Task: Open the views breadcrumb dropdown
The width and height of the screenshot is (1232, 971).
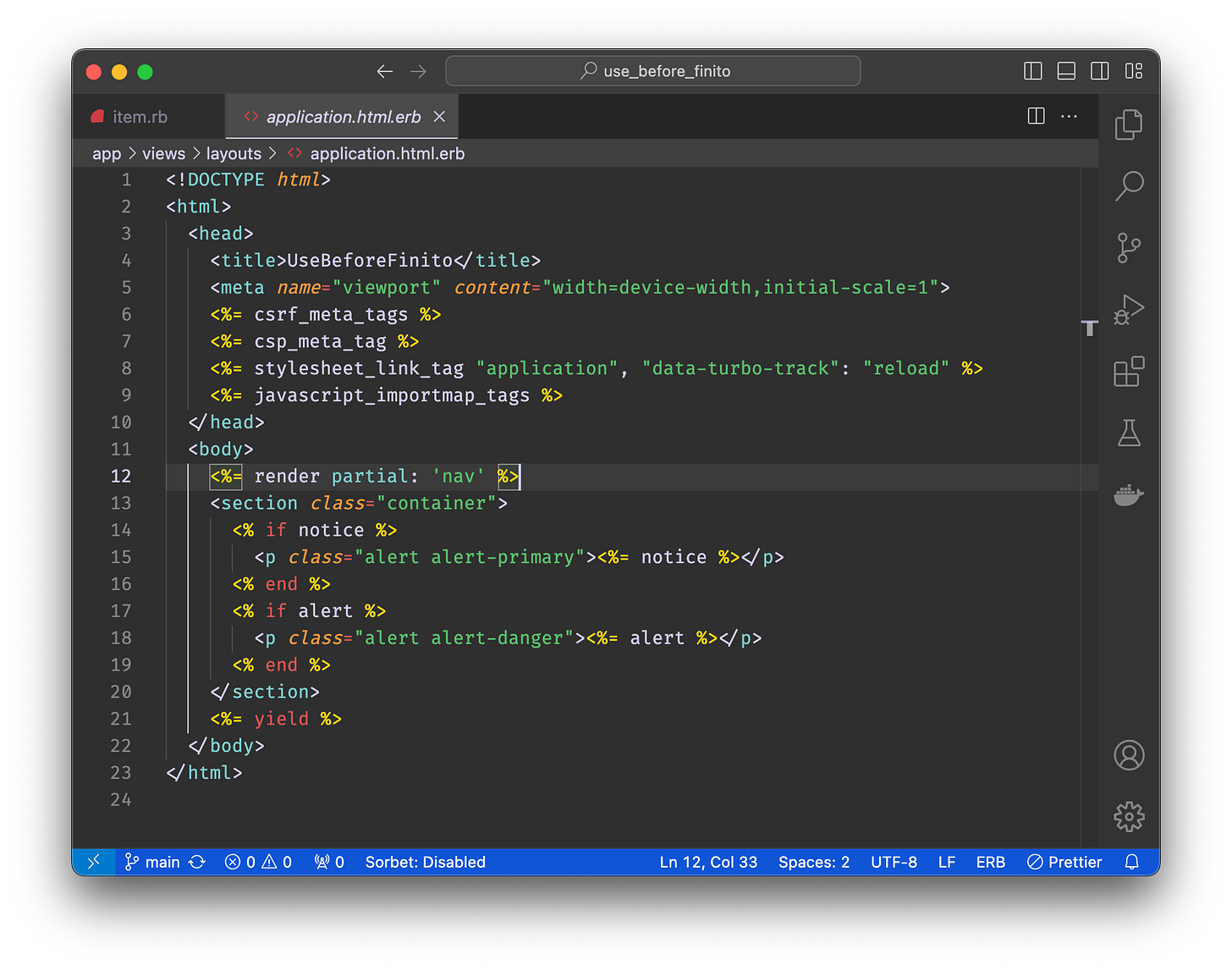Action: 163,153
